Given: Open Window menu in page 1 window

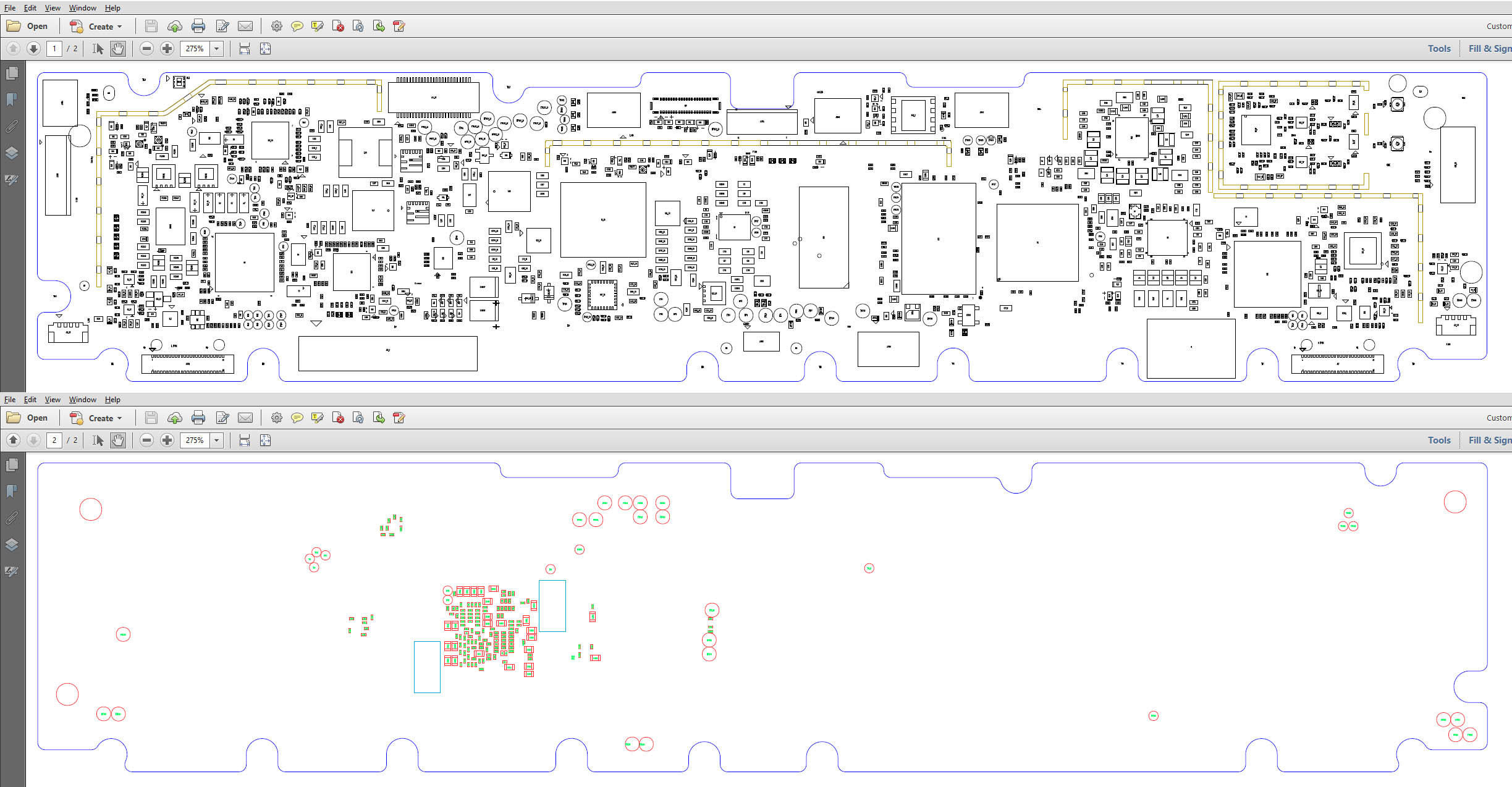Looking at the screenshot, I should click(x=83, y=8).
